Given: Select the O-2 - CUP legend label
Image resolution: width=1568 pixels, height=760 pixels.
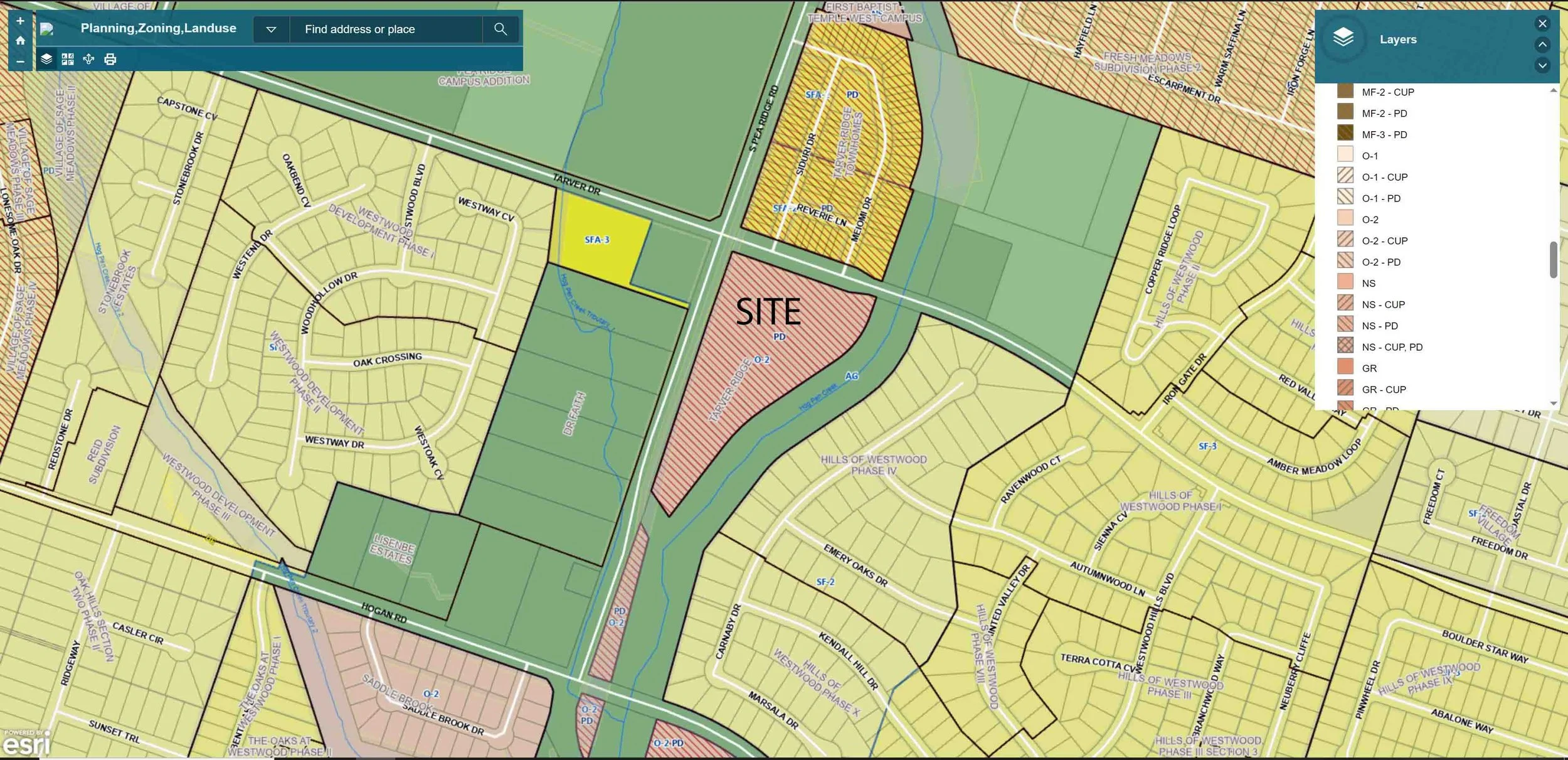Looking at the screenshot, I should [x=1384, y=241].
